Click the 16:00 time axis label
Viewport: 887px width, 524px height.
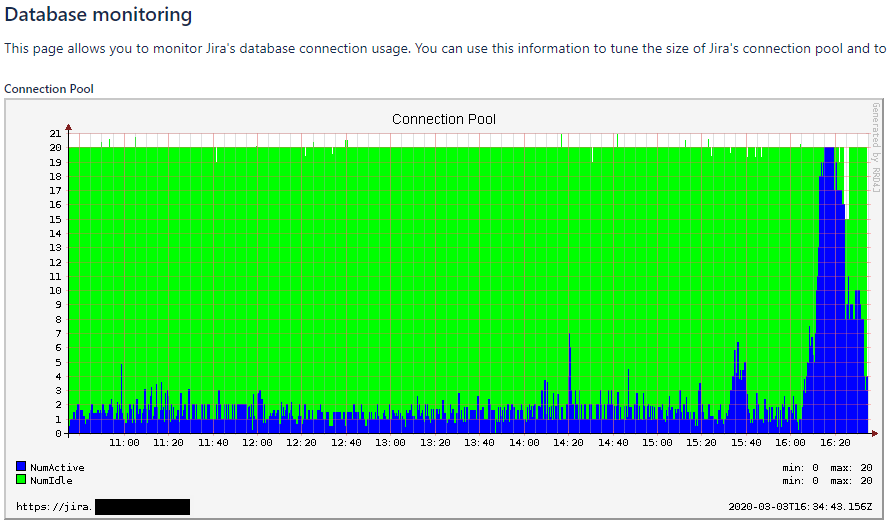coord(790,443)
